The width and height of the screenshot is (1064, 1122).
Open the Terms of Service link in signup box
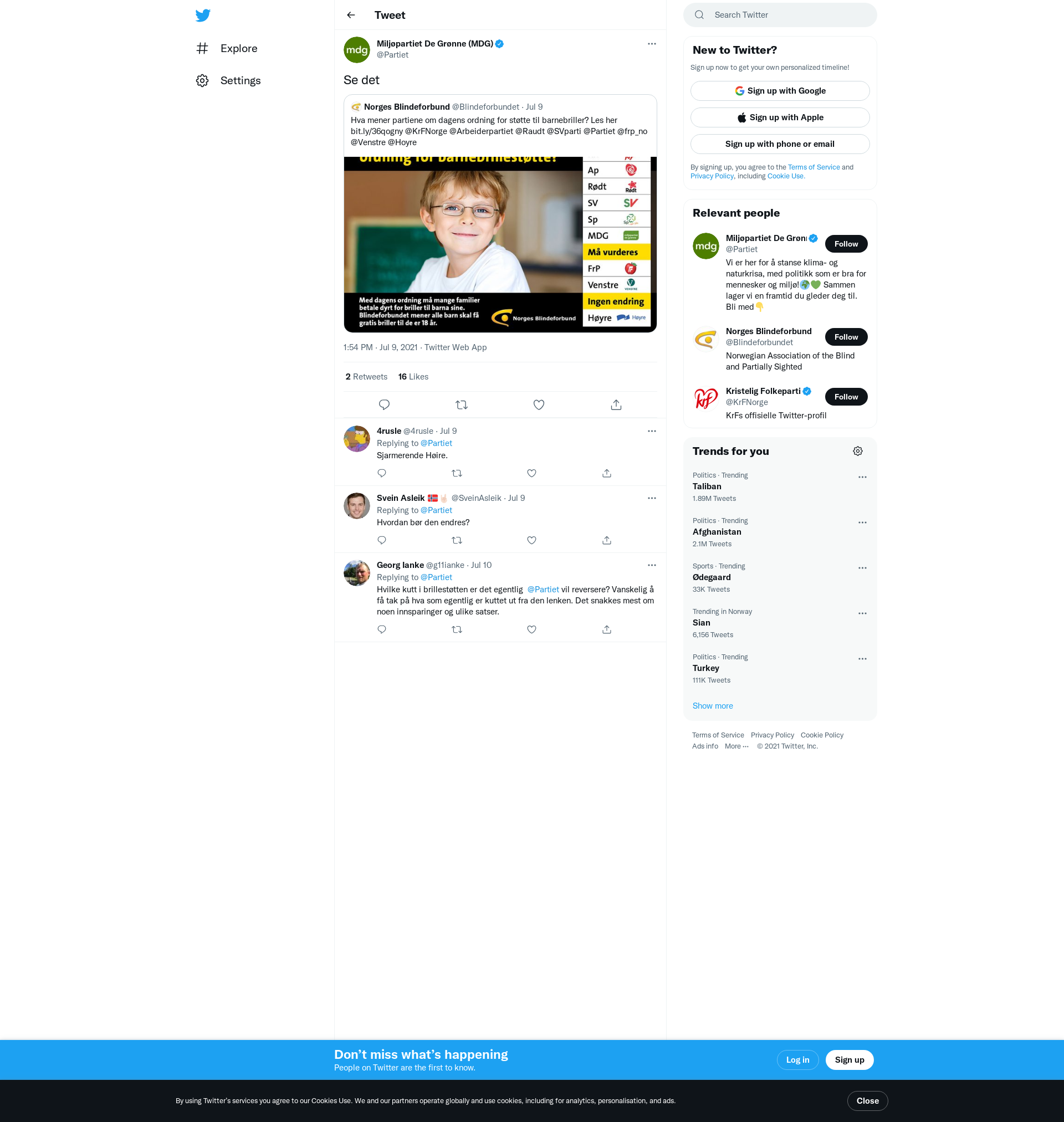[x=814, y=167]
